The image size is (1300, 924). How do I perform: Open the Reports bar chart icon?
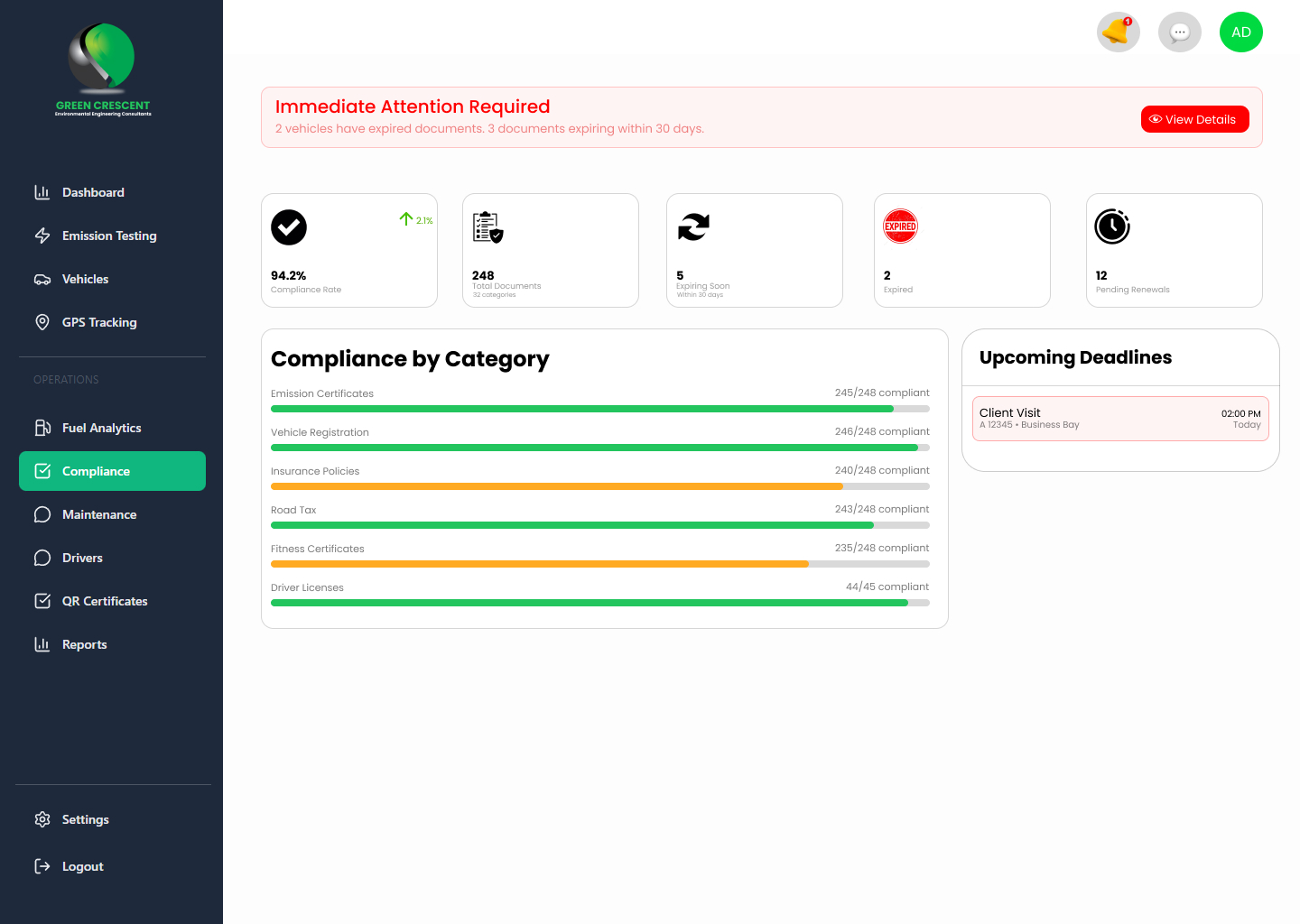[x=42, y=643]
